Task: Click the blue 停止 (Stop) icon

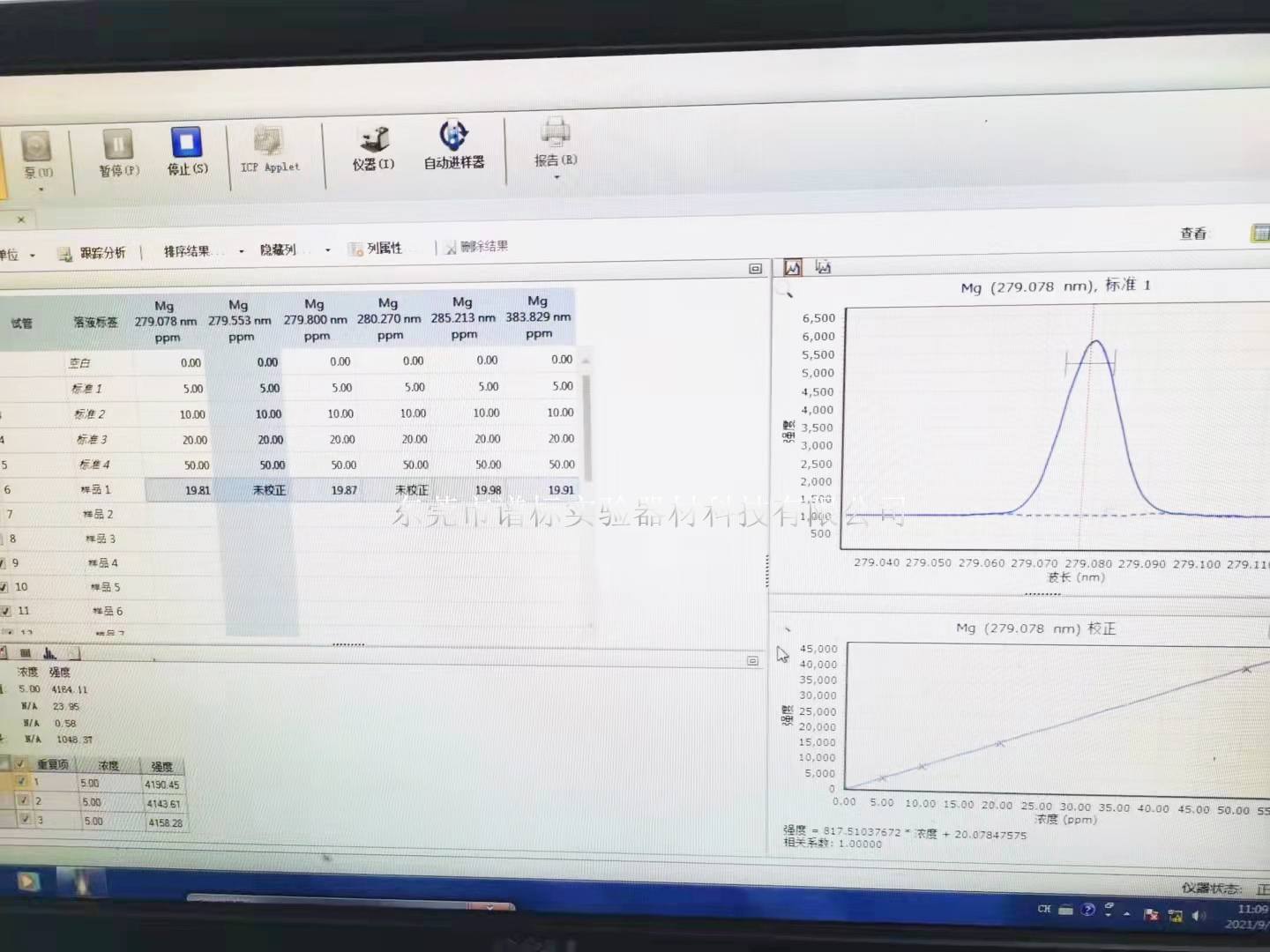Action: click(186, 144)
